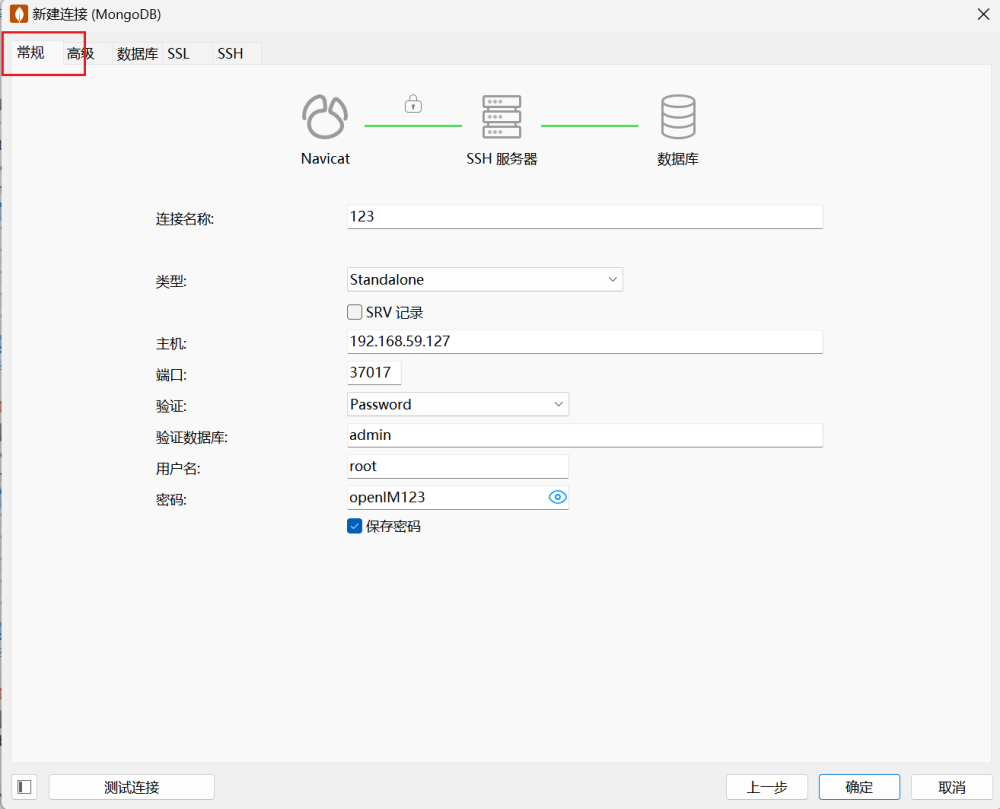Image resolution: width=1000 pixels, height=809 pixels.
Task: Click the 测试连接 button
Action: coord(131,787)
